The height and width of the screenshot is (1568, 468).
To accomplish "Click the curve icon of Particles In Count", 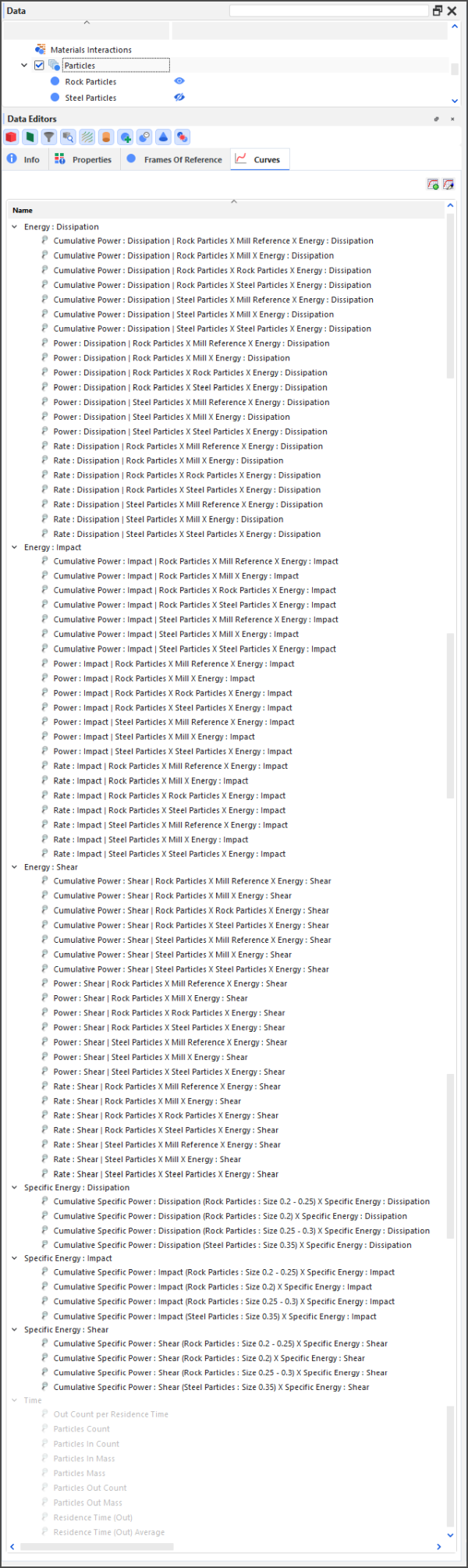I will [45, 1443].
